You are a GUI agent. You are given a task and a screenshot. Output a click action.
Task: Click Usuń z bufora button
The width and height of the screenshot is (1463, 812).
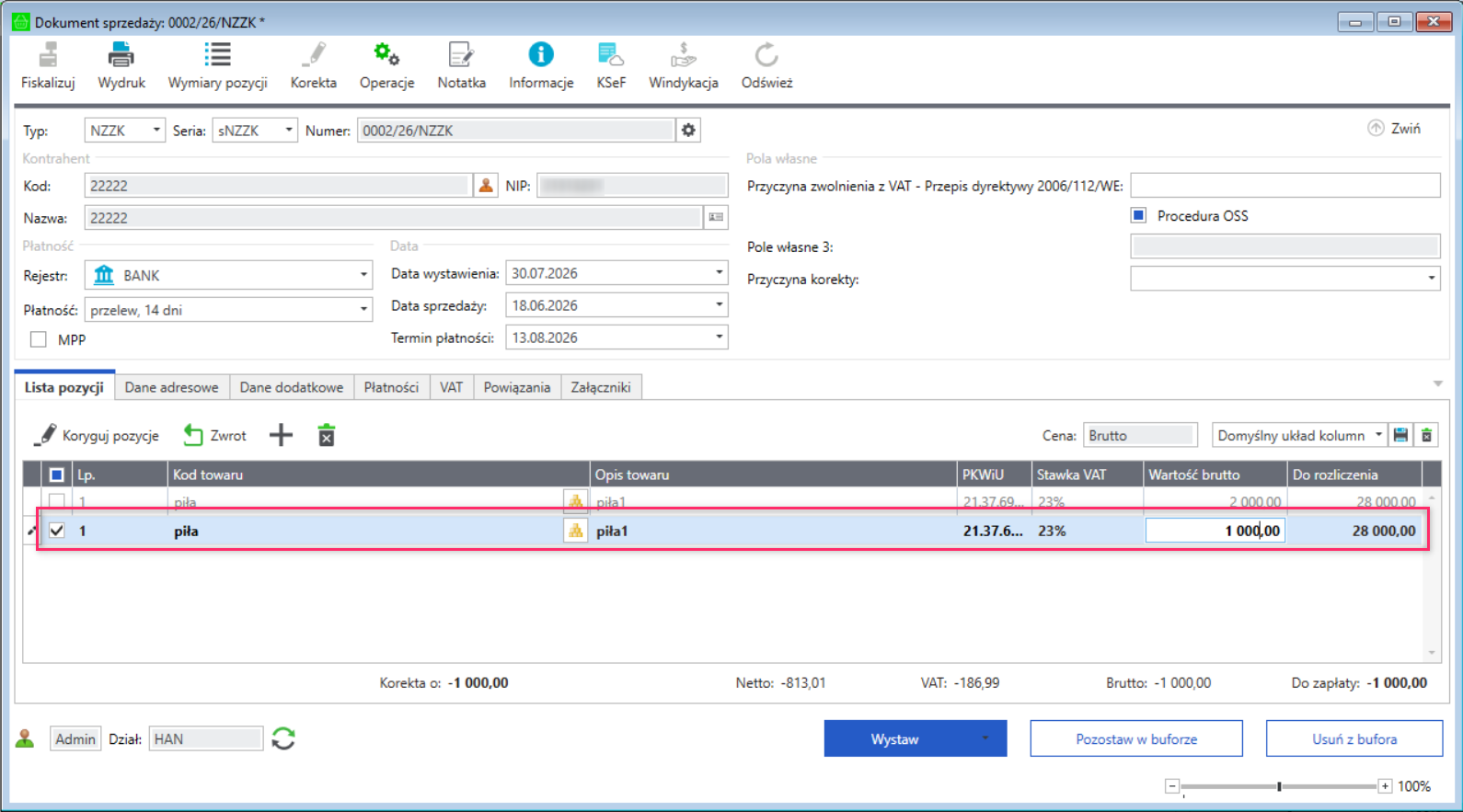click(x=1354, y=738)
